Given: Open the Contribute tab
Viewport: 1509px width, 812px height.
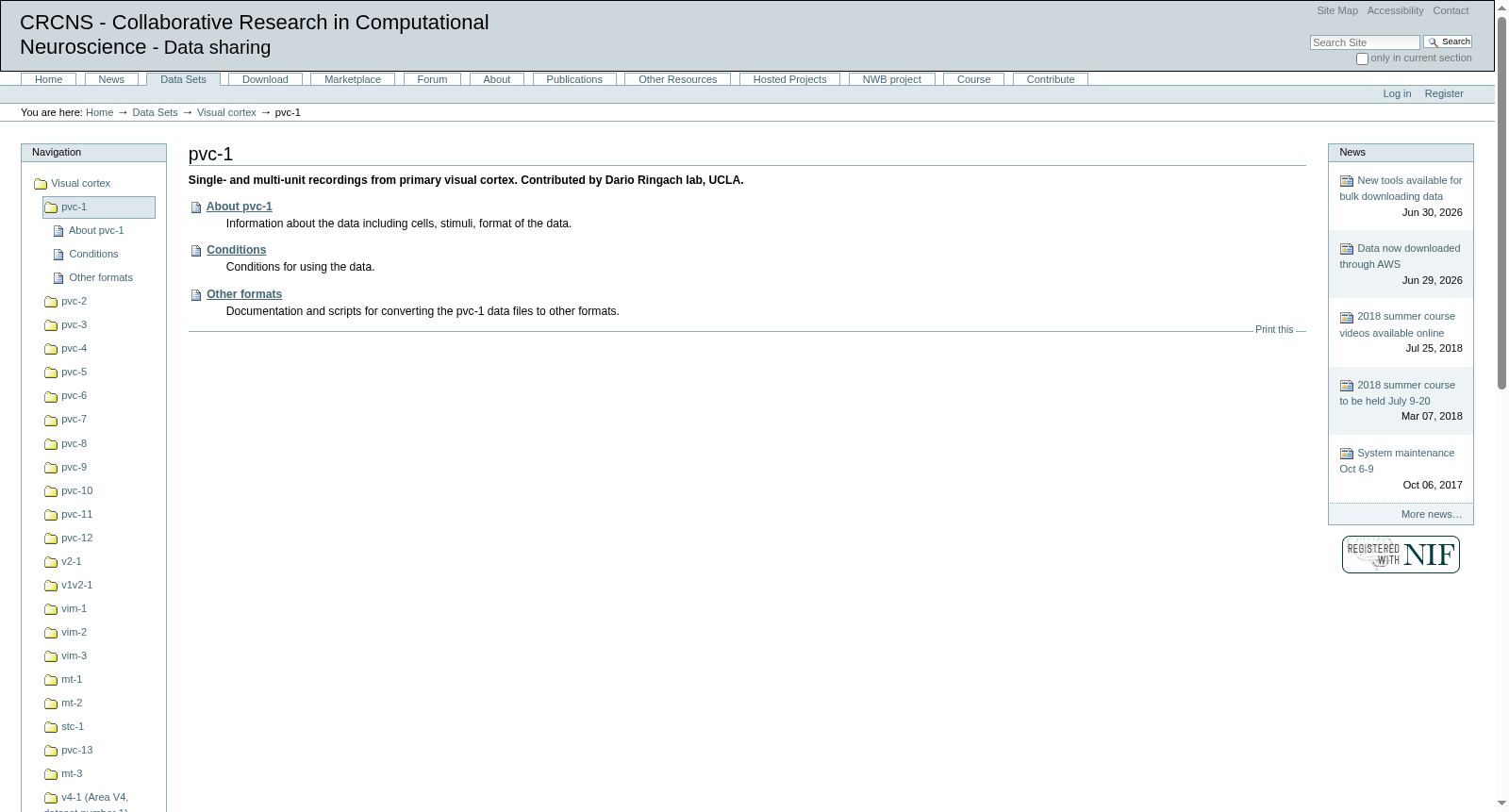Looking at the screenshot, I should pos(1051,79).
